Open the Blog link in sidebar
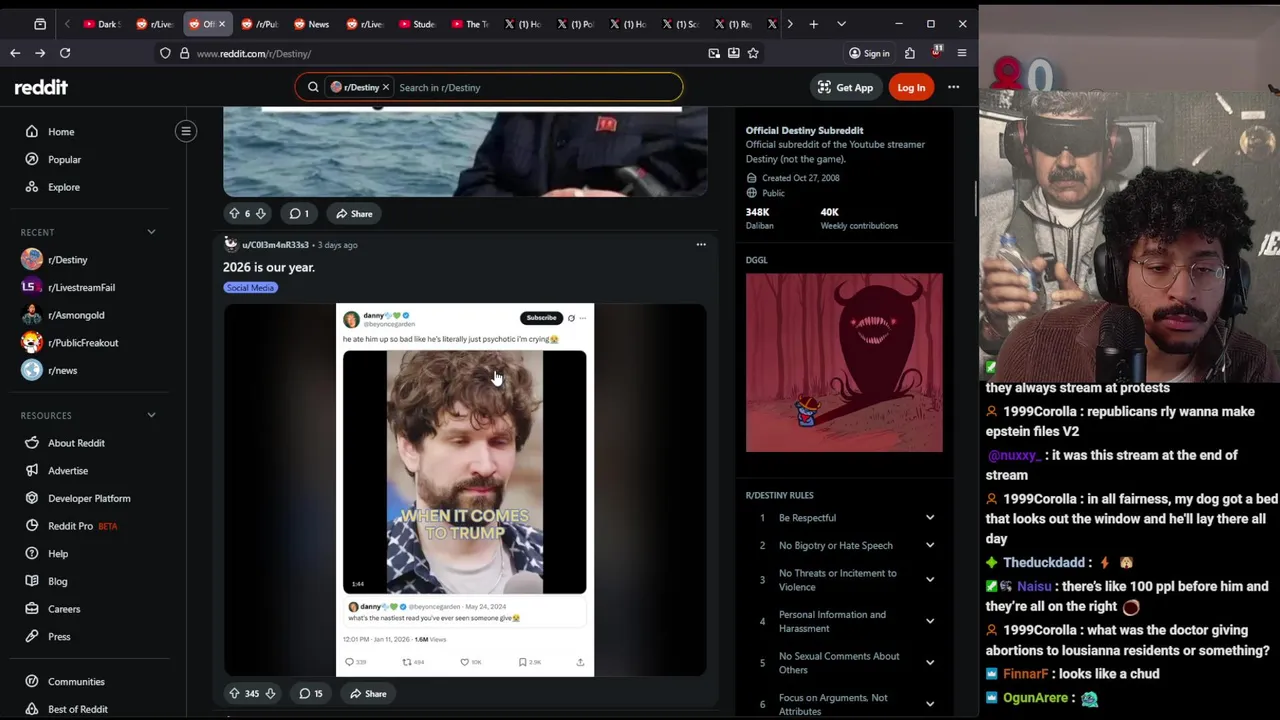1280x720 pixels. [x=58, y=581]
